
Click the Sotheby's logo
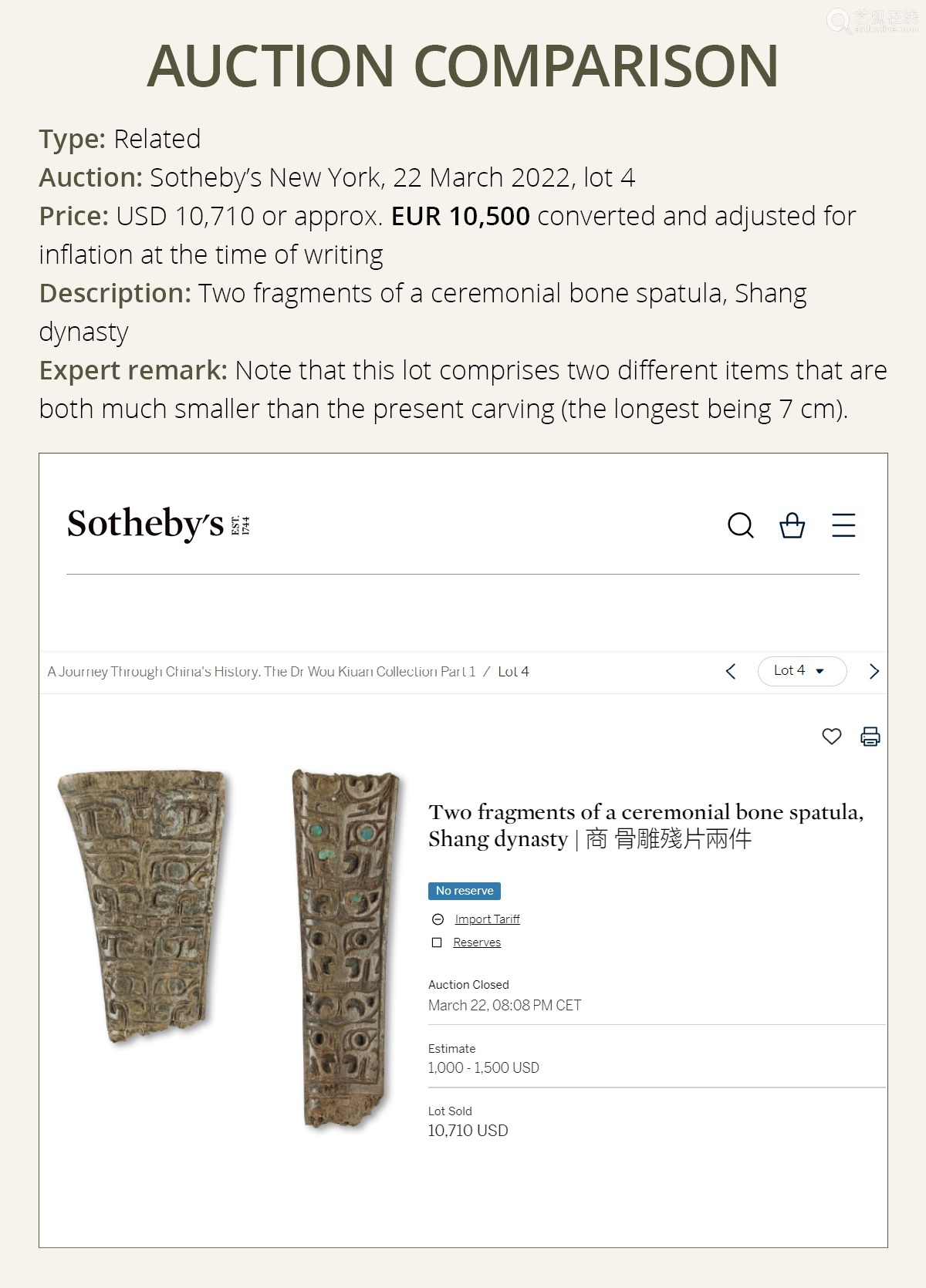[x=158, y=524]
